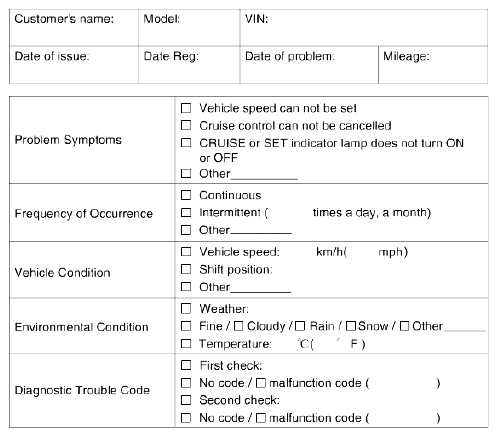Select CRUISE or SET indicator lamp checkbox

click(186, 143)
